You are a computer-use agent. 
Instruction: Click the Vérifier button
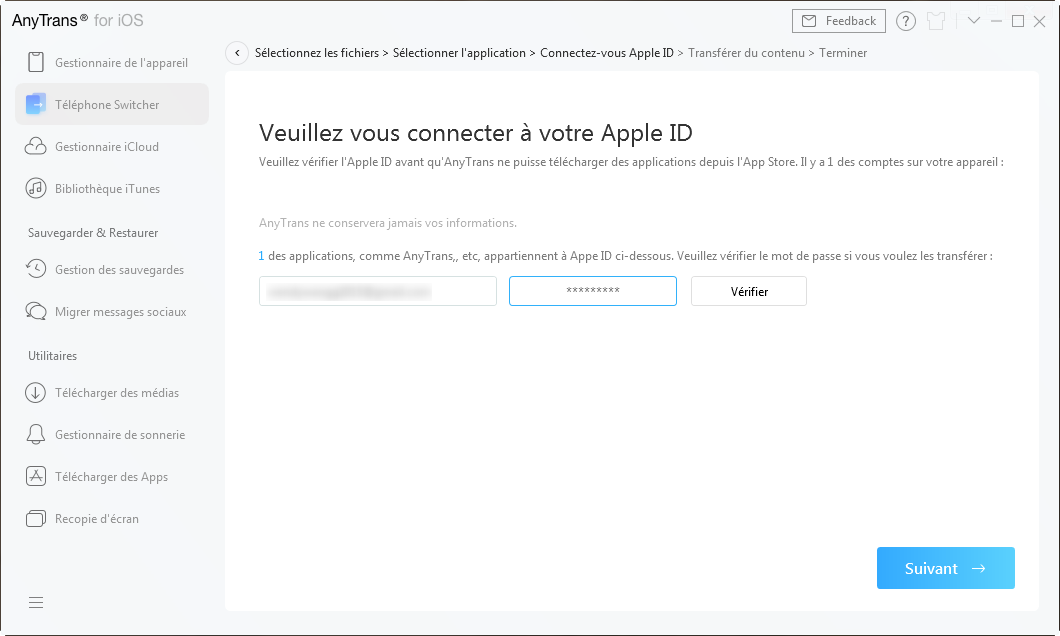click(749, 291)
